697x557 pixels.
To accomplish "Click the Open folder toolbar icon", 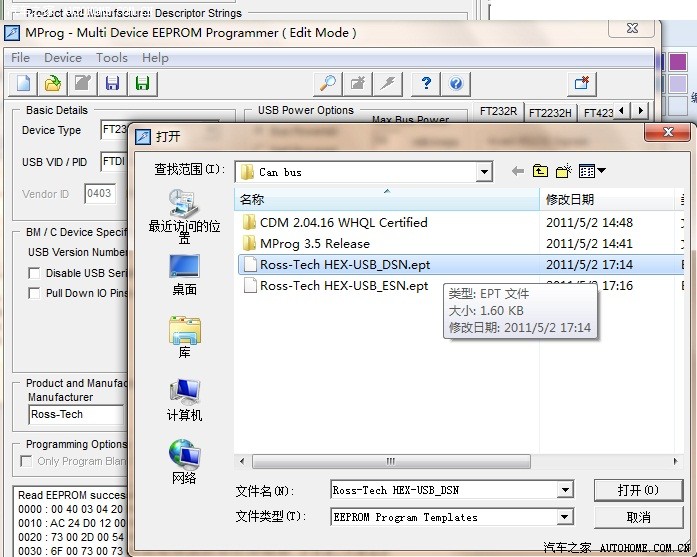I will click(x=53, y=83).
